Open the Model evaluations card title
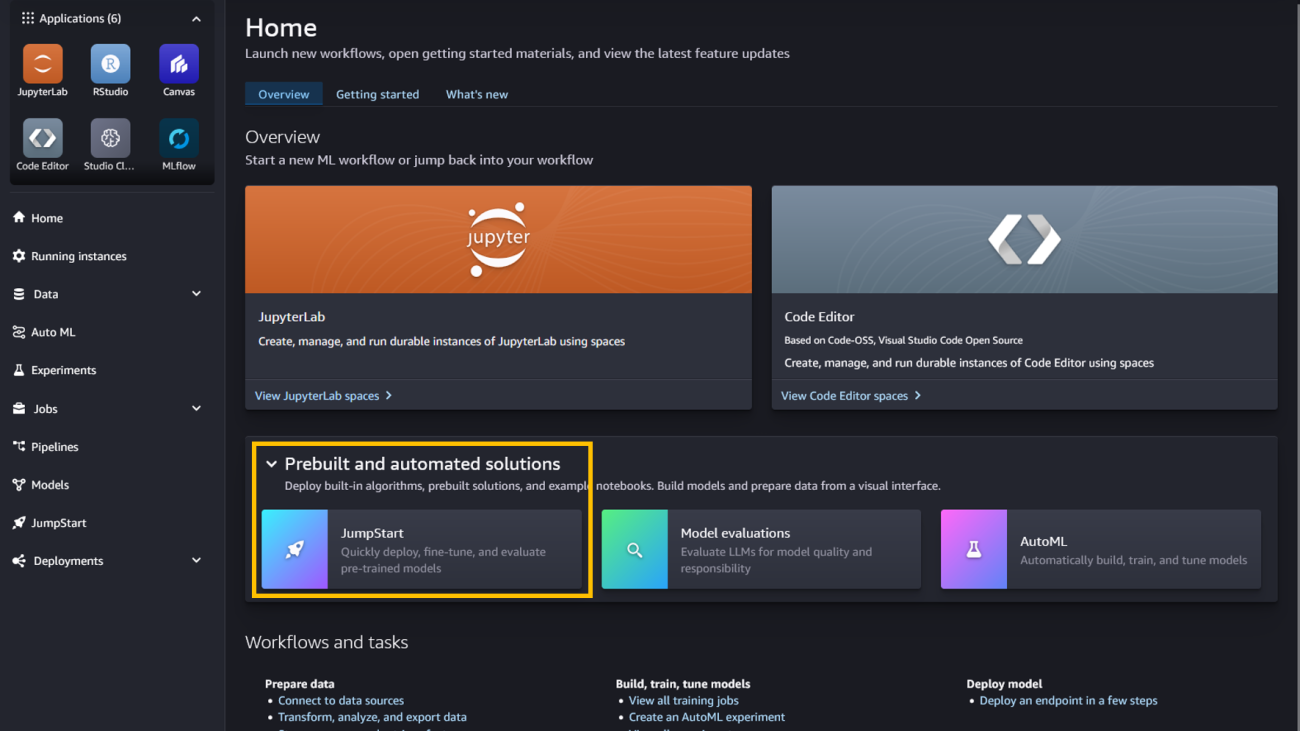 (x=735, y=533)
